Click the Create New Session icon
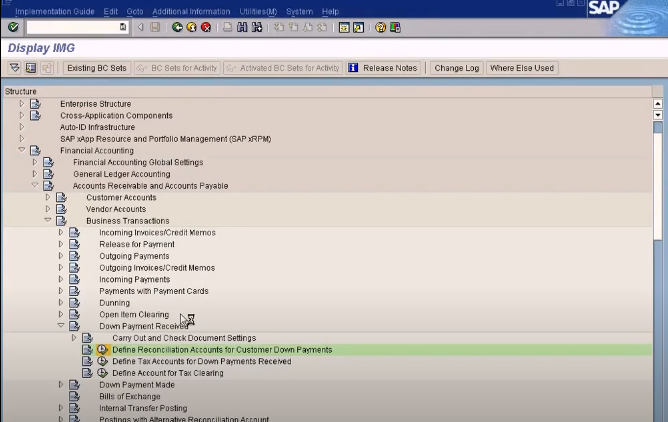Image resolution: width=668 pixels, height=422 pixels. click(344, 27)
